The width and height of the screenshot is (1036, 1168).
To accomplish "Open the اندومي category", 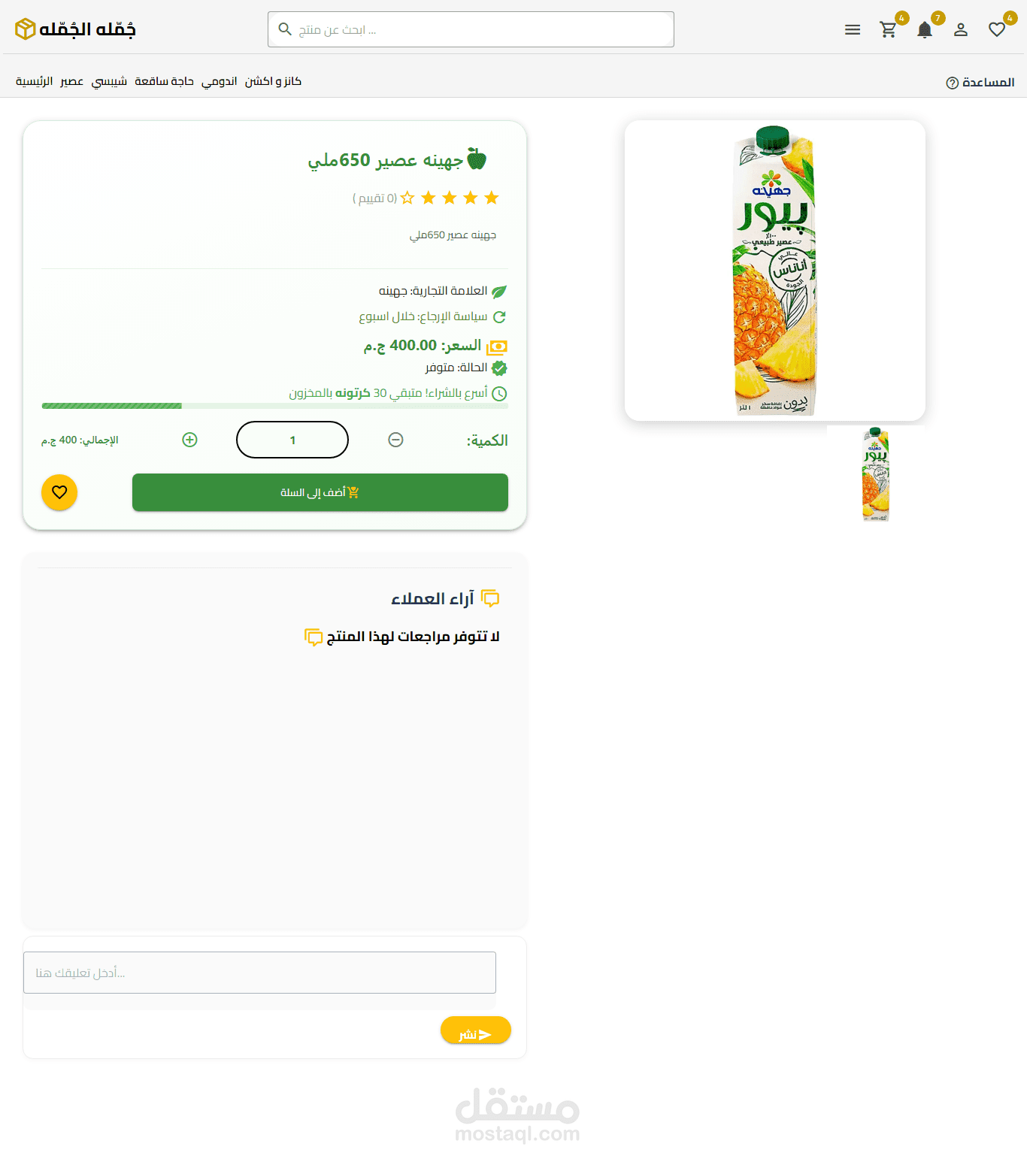I will coord(219,81).
